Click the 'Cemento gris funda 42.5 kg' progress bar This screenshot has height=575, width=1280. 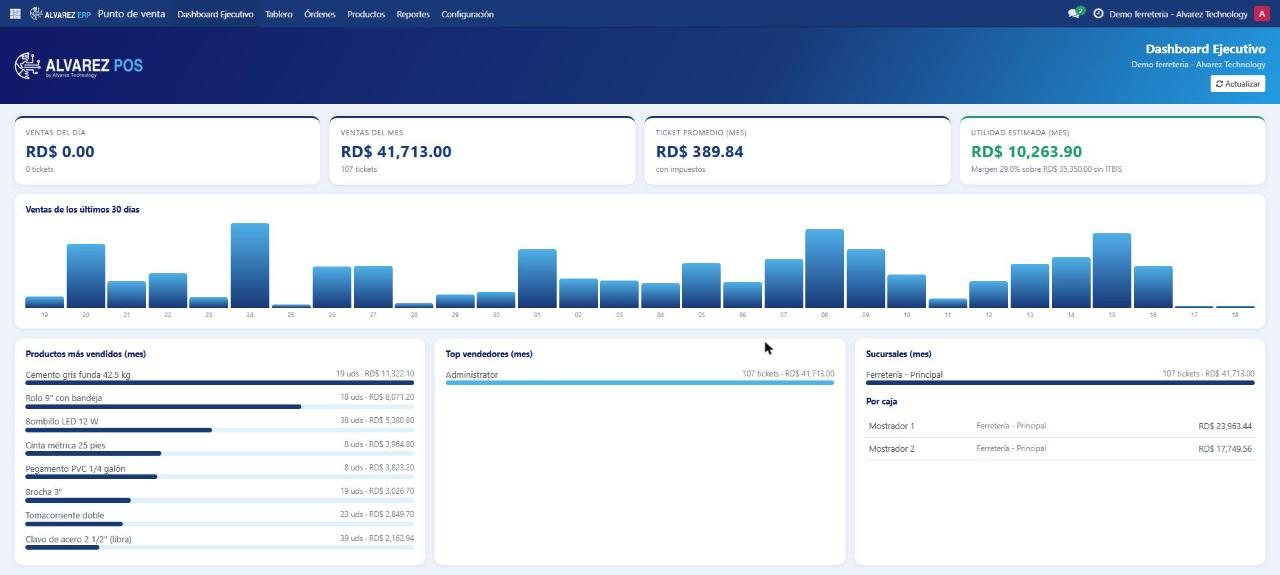[220, 383]
